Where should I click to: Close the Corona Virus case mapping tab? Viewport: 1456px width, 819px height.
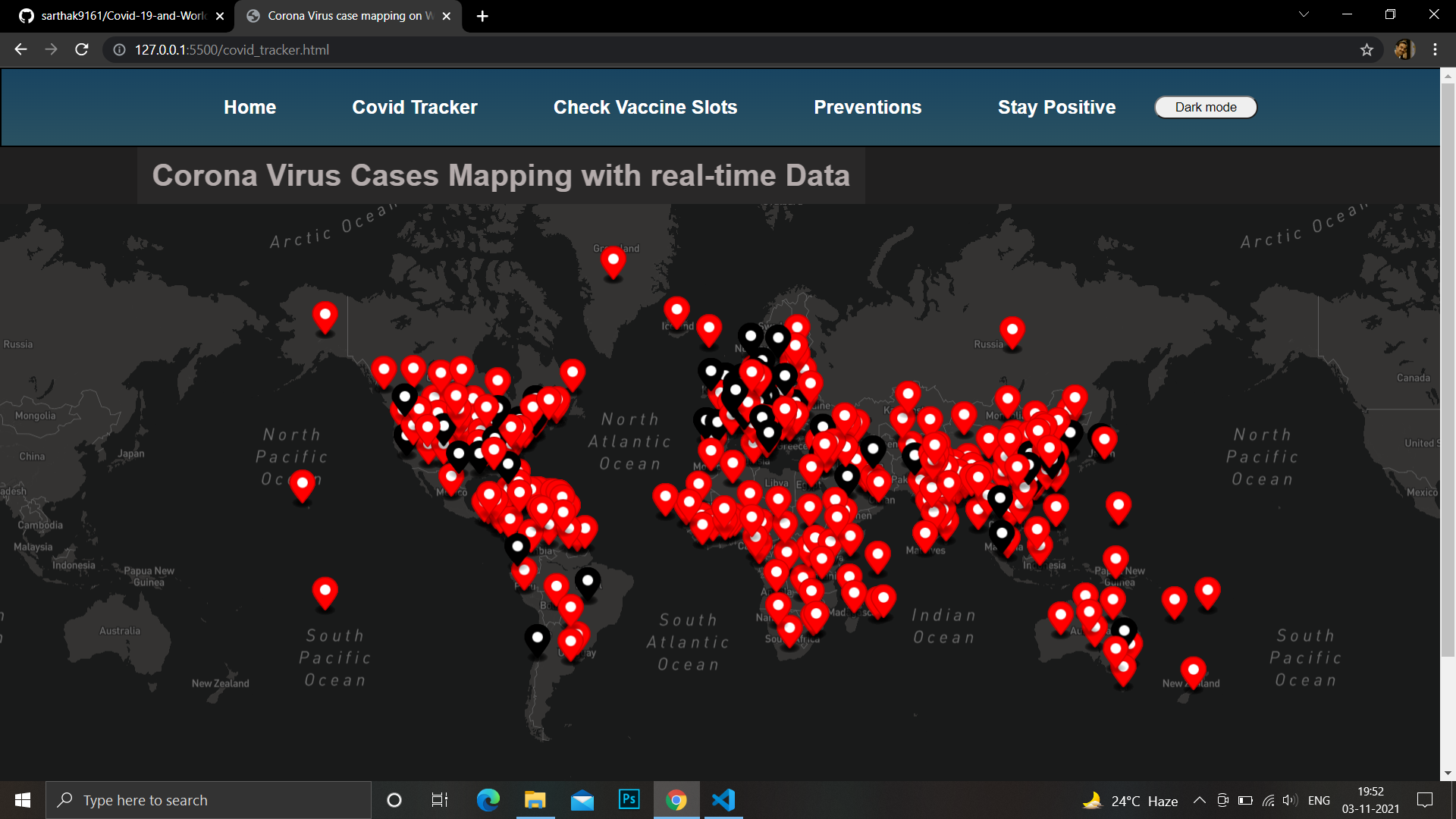tap(447, 16)
